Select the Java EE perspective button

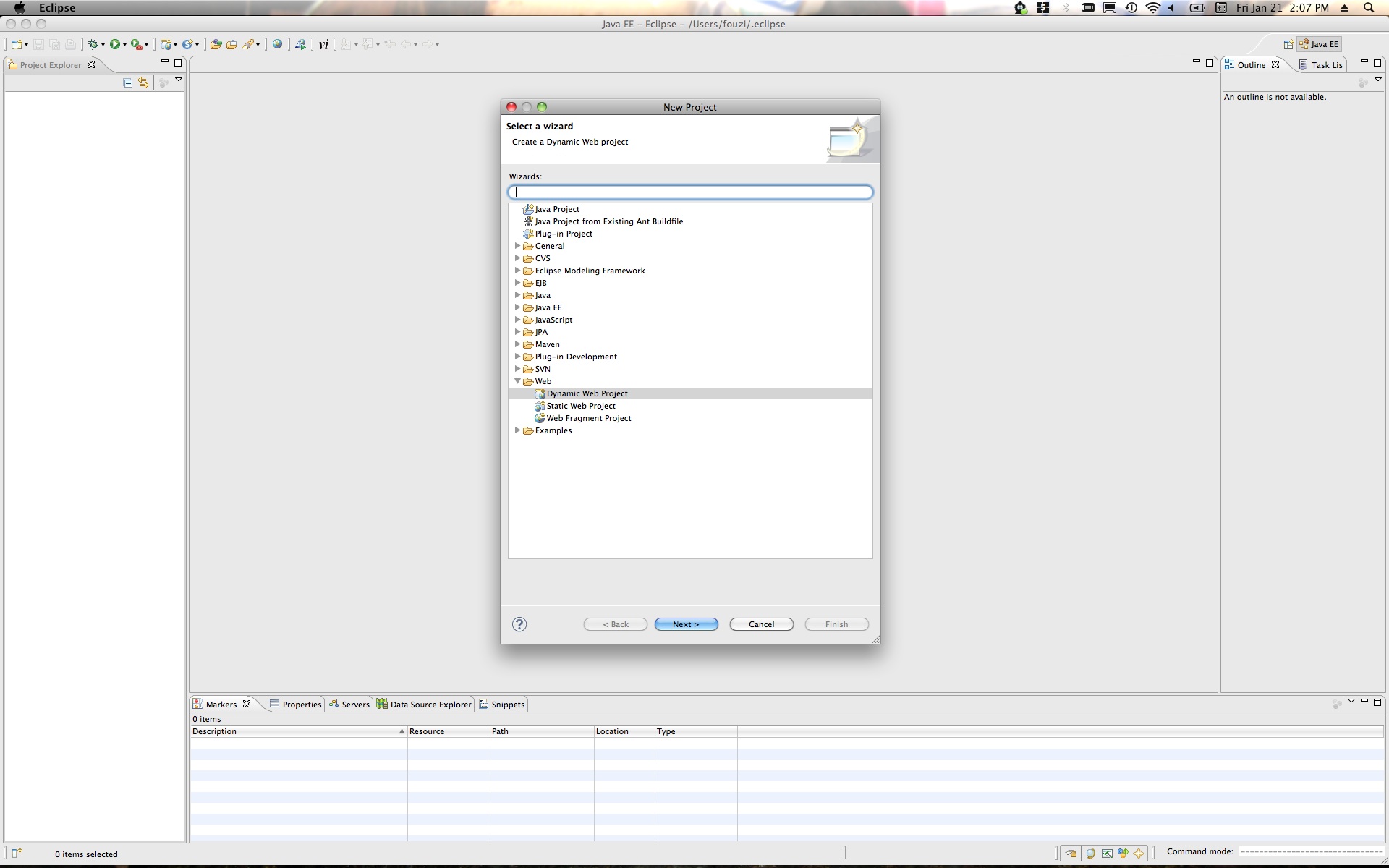point(1320,44)
